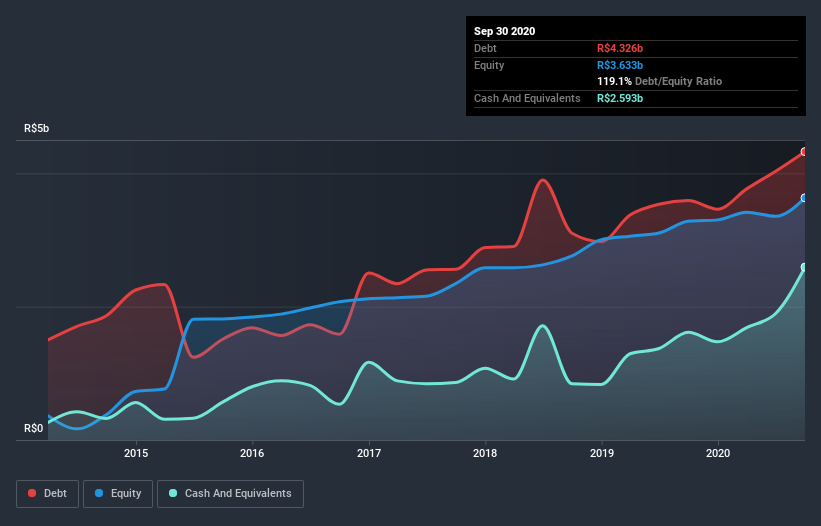Toggle the Debt series legend button
The height and width of the screenshot is (526, 821).
pos(47,494)
